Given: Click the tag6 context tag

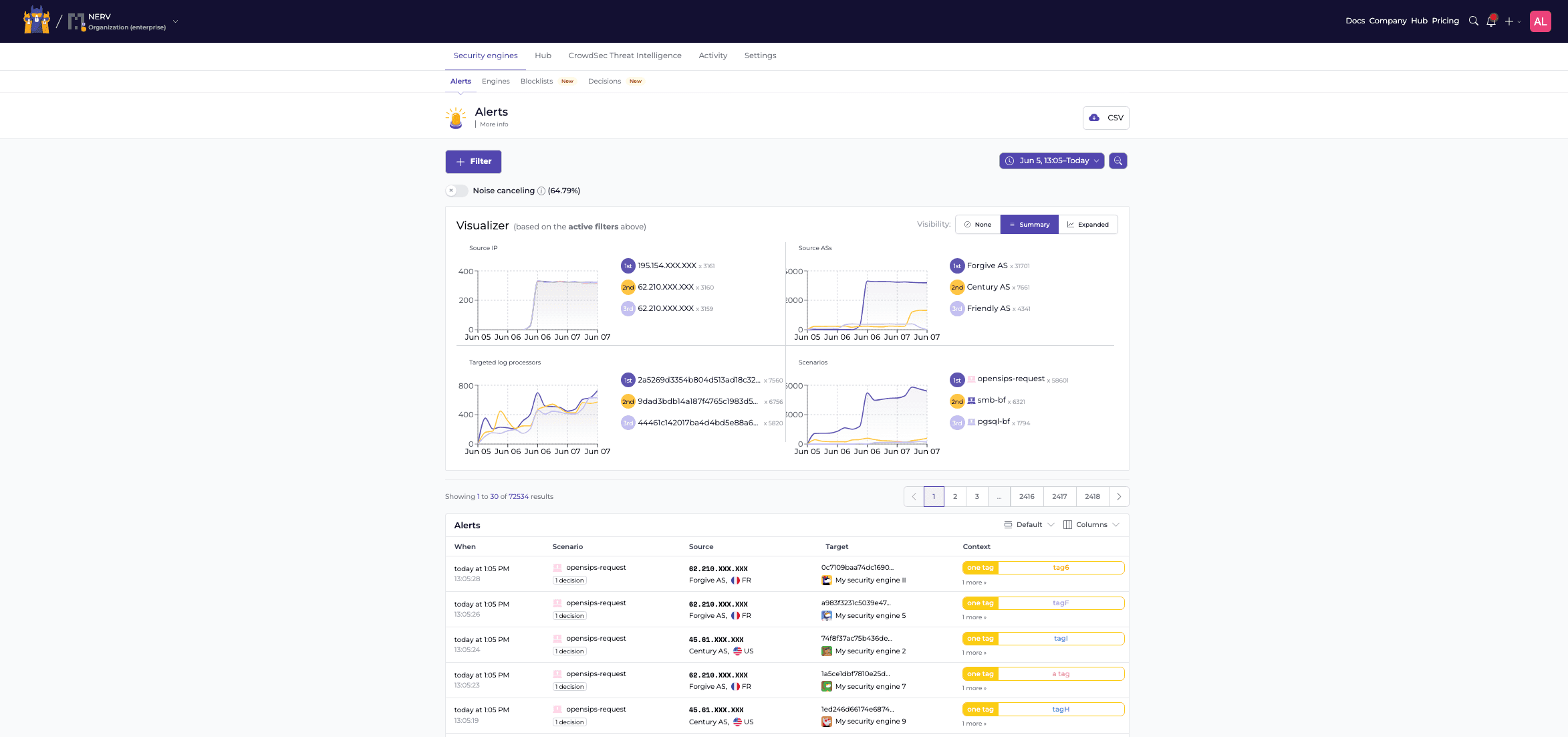Looking at the screenshot, I should (x=1061, y=568).
